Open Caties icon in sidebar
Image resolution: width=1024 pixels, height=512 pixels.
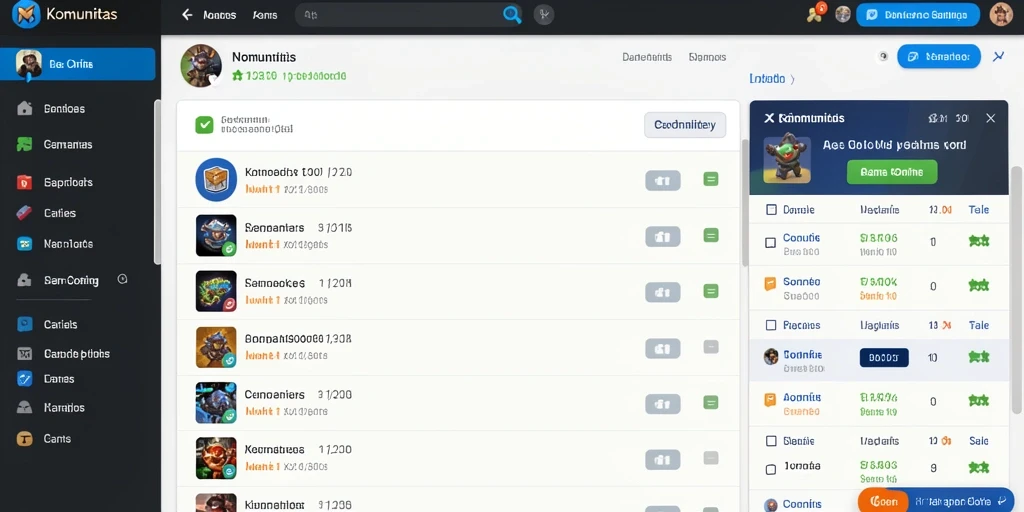coord(24,213)
